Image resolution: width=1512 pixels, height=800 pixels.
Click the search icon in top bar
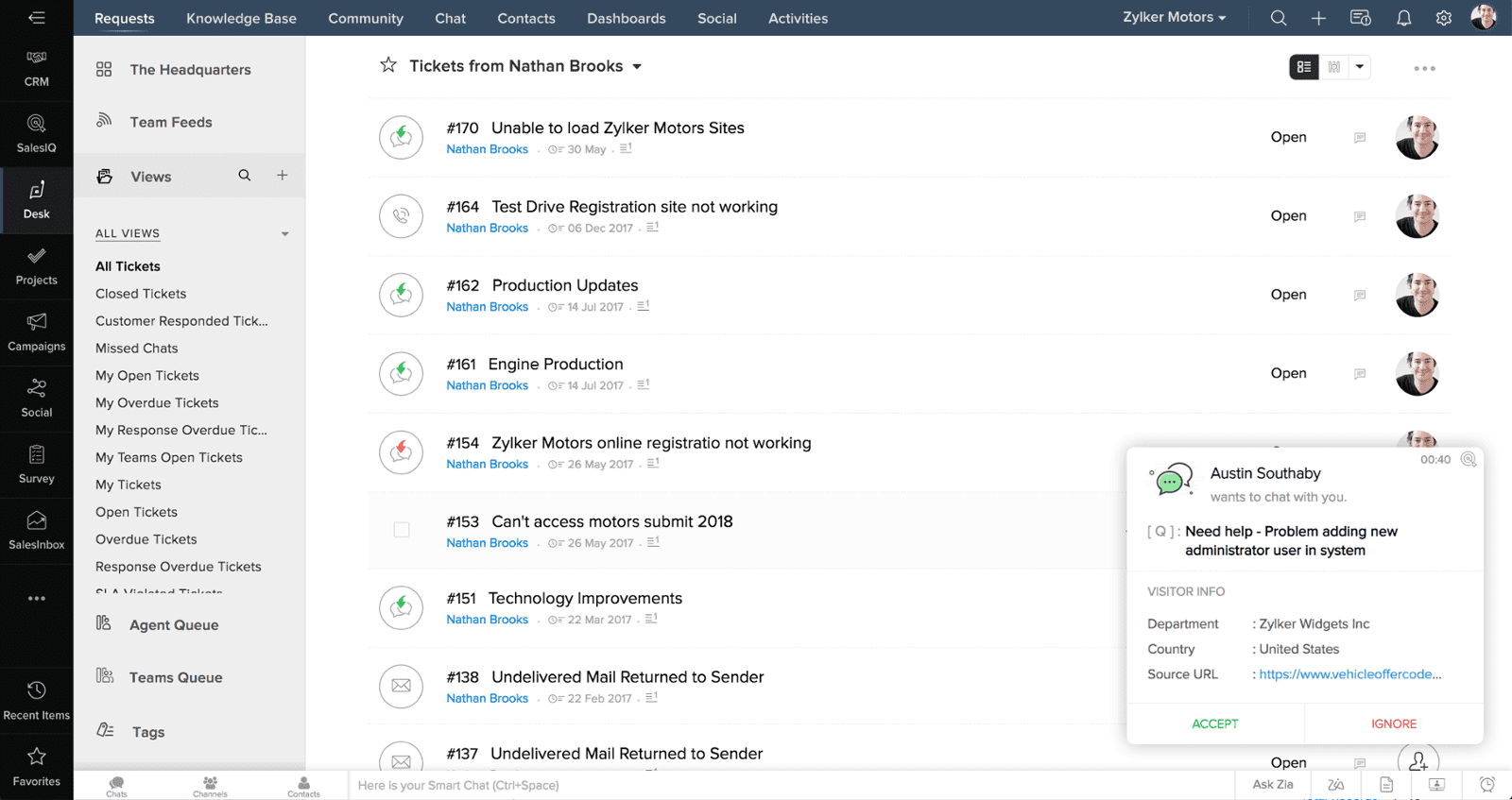point(1278,18)
